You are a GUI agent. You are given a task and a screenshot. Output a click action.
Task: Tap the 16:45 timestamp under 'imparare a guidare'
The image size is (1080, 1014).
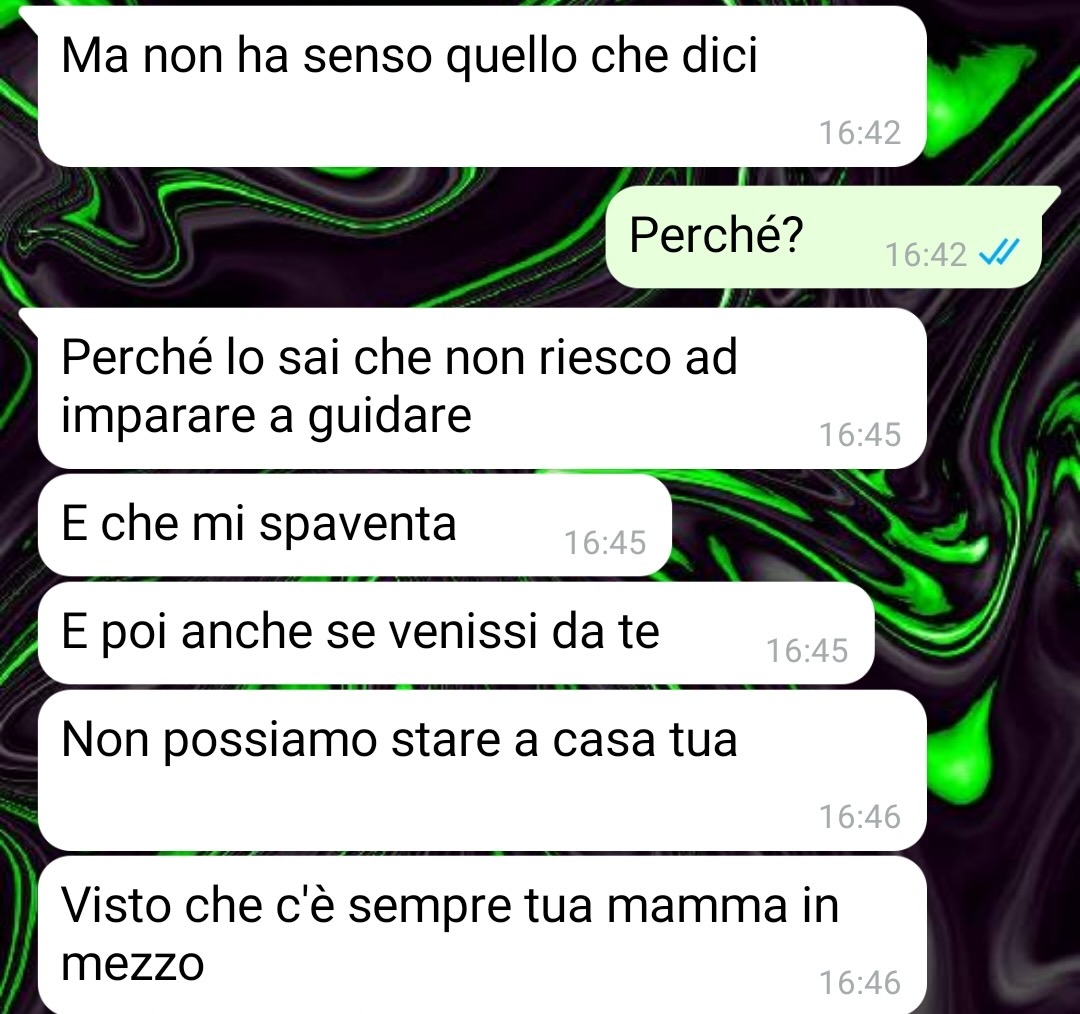coord(860,435)
